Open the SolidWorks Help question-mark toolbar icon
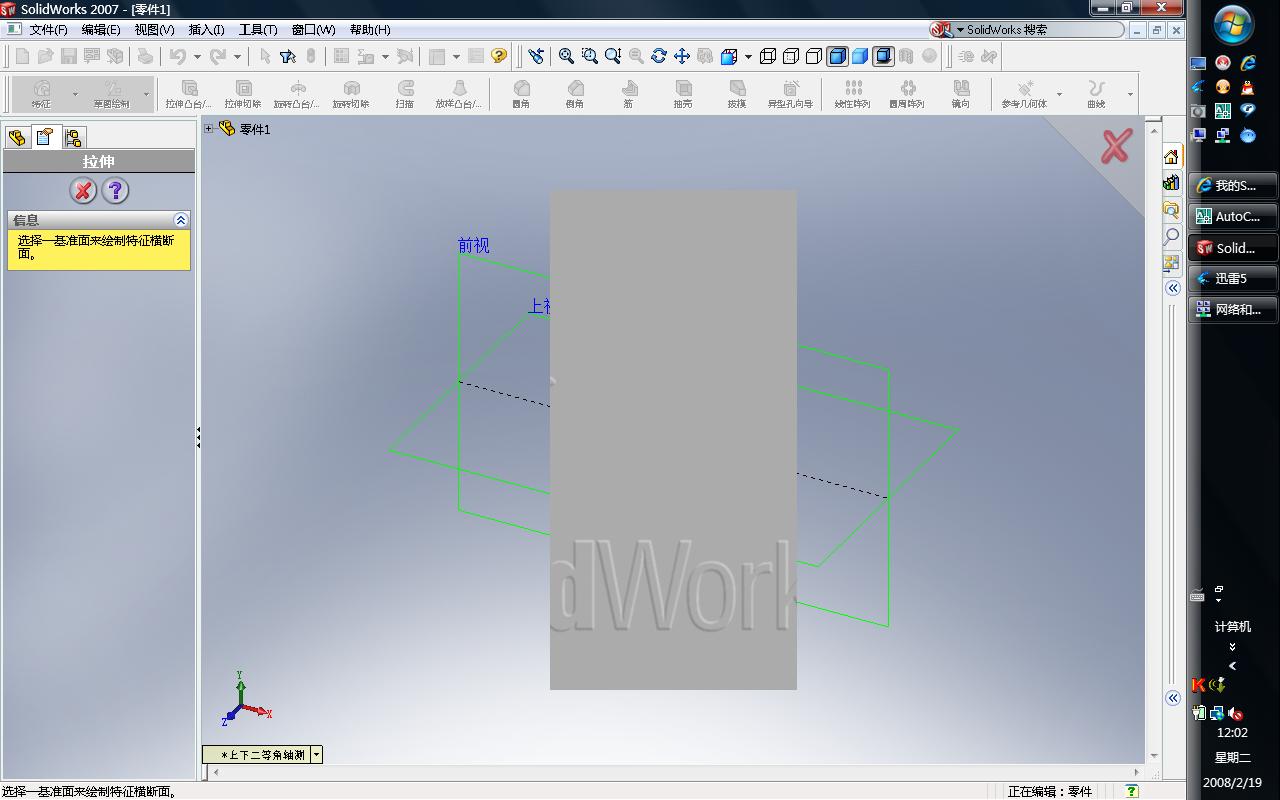1280x800 pixels. [499, 56]
